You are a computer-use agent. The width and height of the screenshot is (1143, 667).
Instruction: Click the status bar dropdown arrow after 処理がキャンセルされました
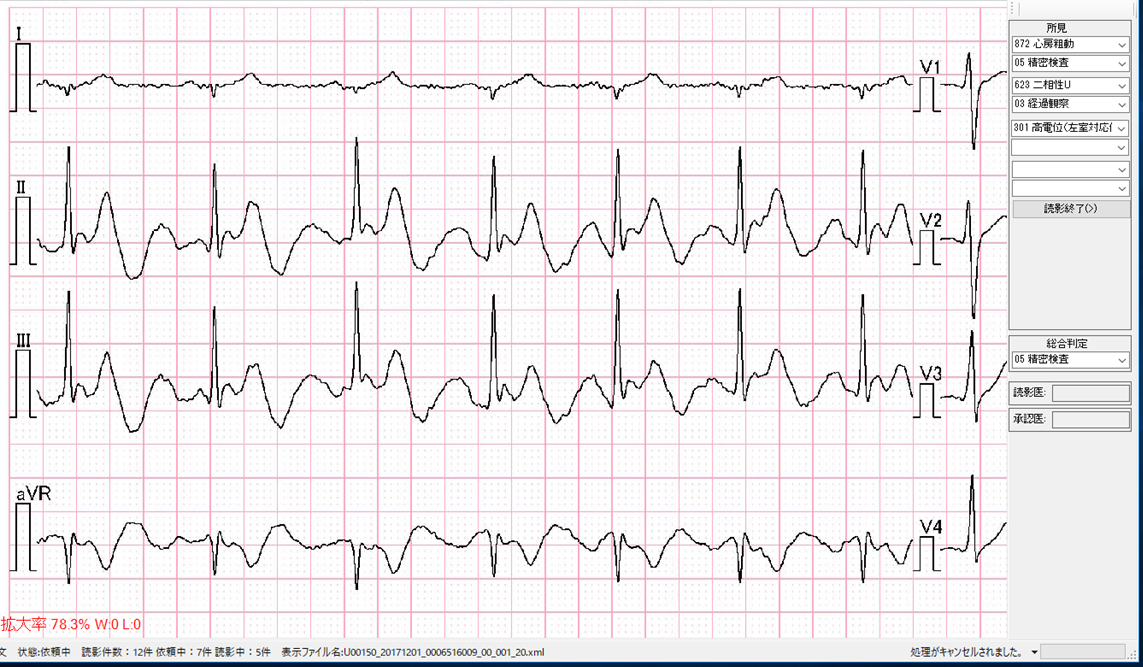tap(1034, 652)
